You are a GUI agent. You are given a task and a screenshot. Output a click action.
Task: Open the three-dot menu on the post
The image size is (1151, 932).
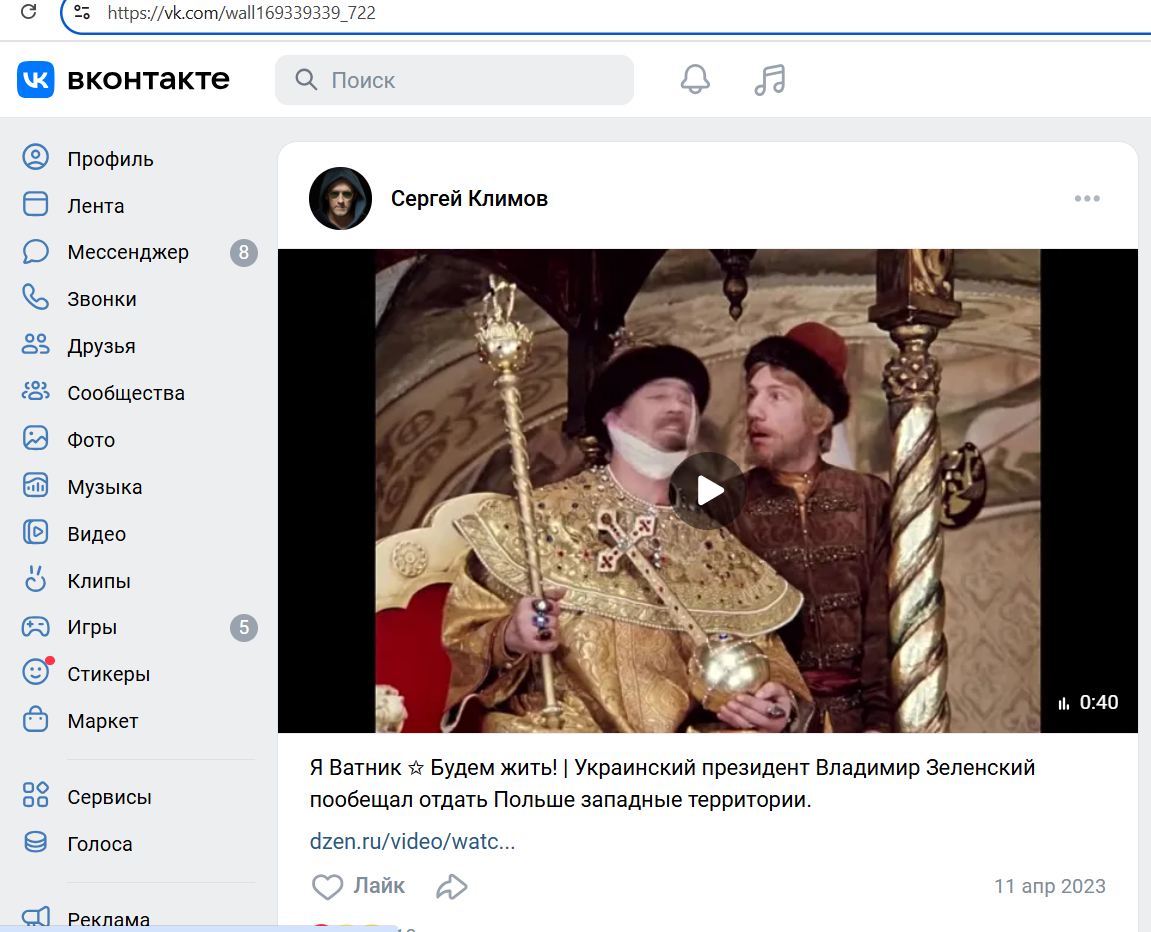pos(1087,198)
